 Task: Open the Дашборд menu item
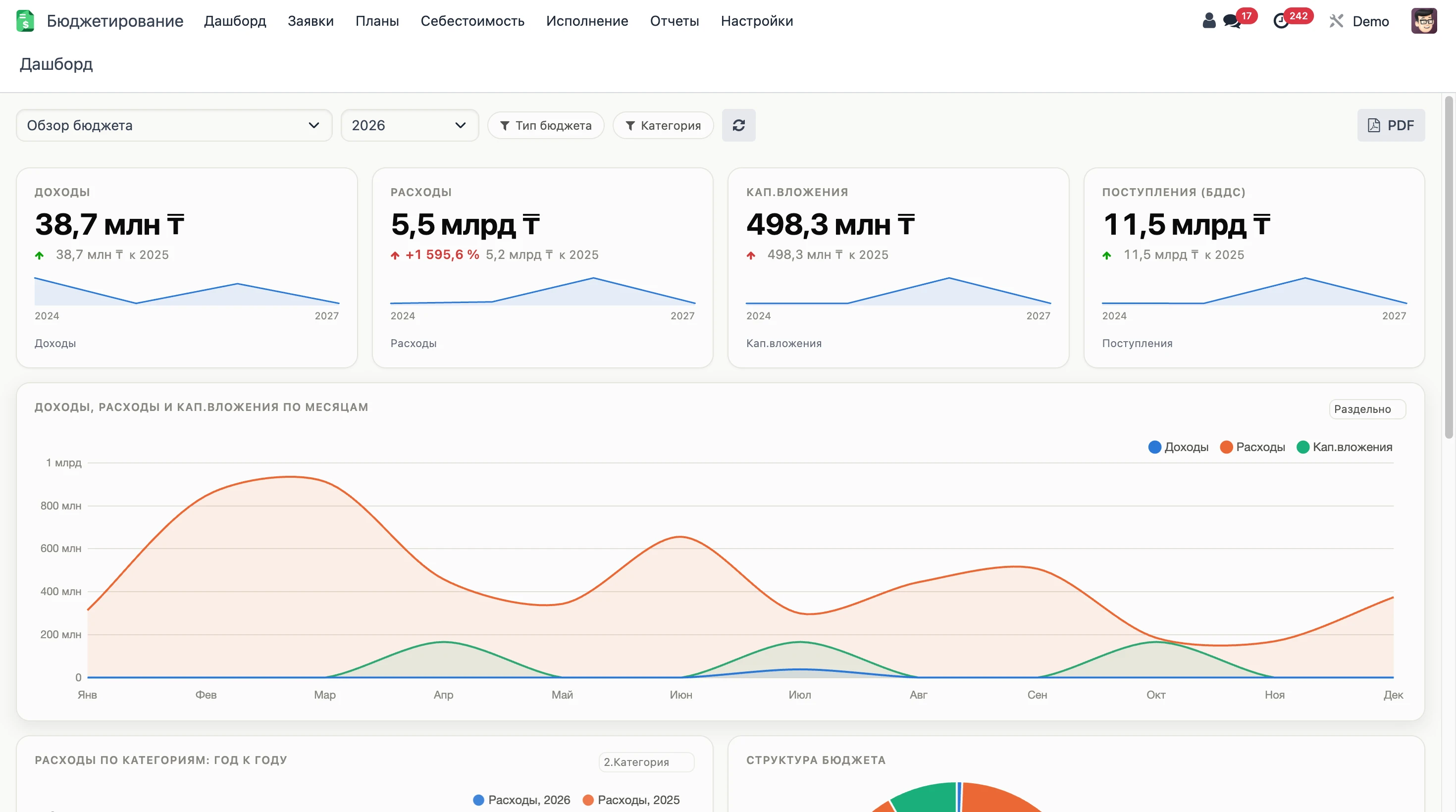point(235,21)
